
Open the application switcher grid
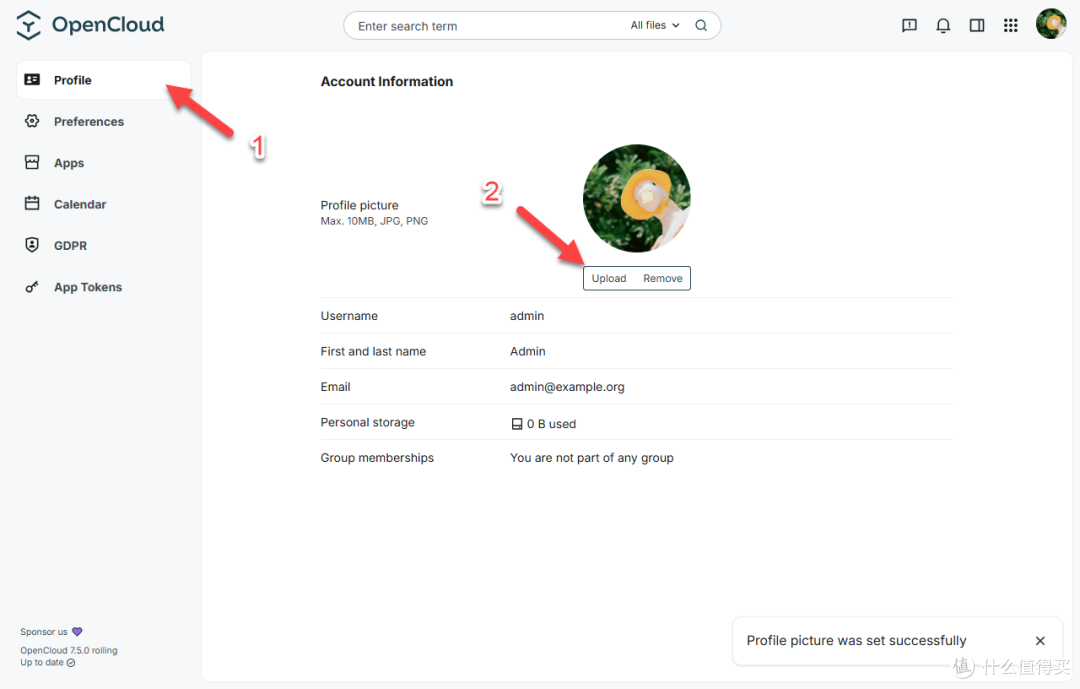point(1010,25)
